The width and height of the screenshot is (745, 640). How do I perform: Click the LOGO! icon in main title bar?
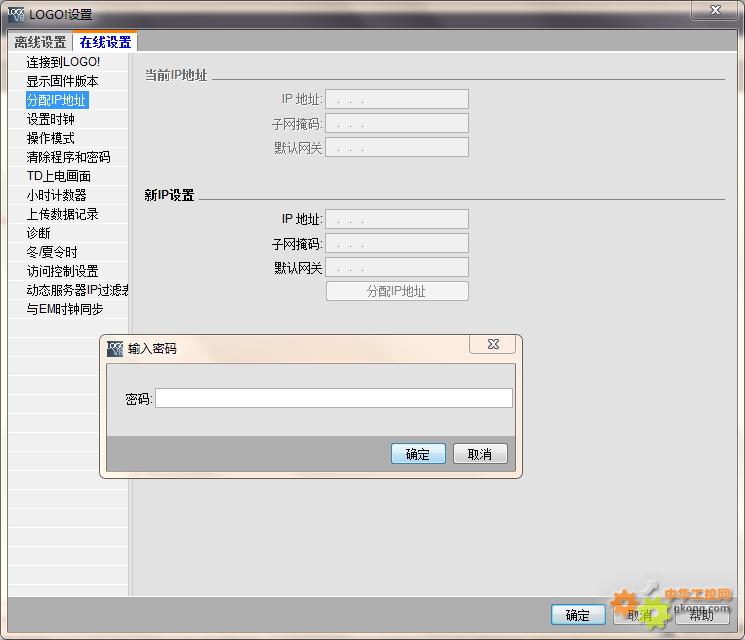click(x=16, y=14)
